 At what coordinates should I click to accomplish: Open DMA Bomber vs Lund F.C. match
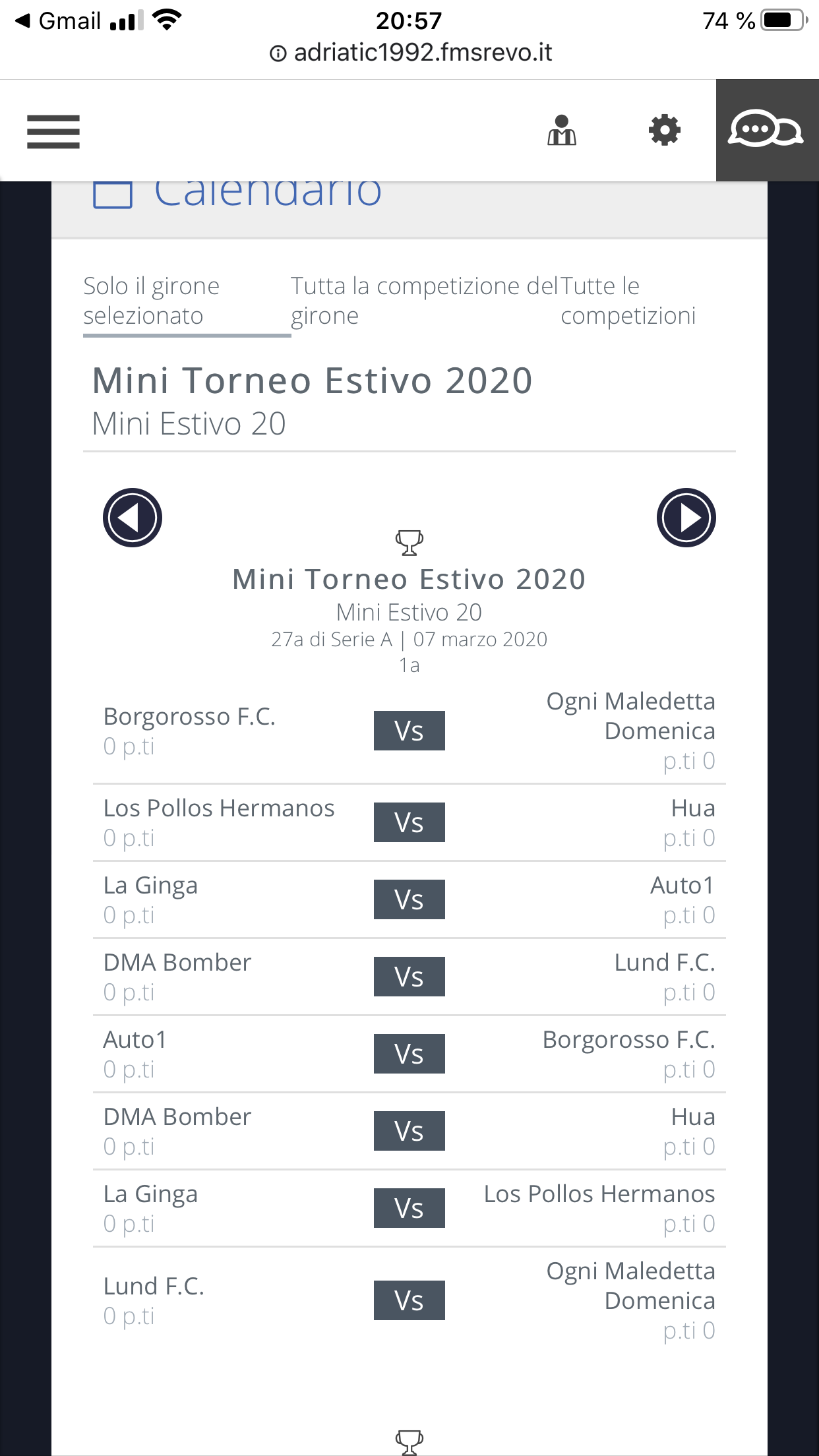(409, 977)
